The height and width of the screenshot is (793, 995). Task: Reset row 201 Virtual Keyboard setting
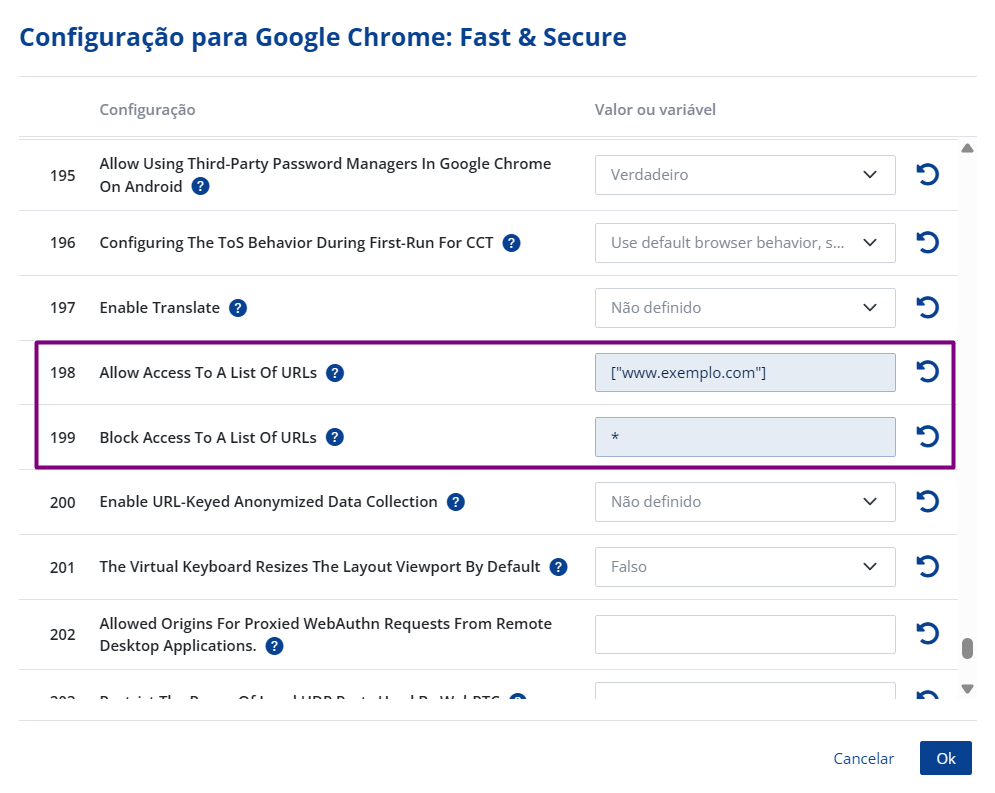927,567
